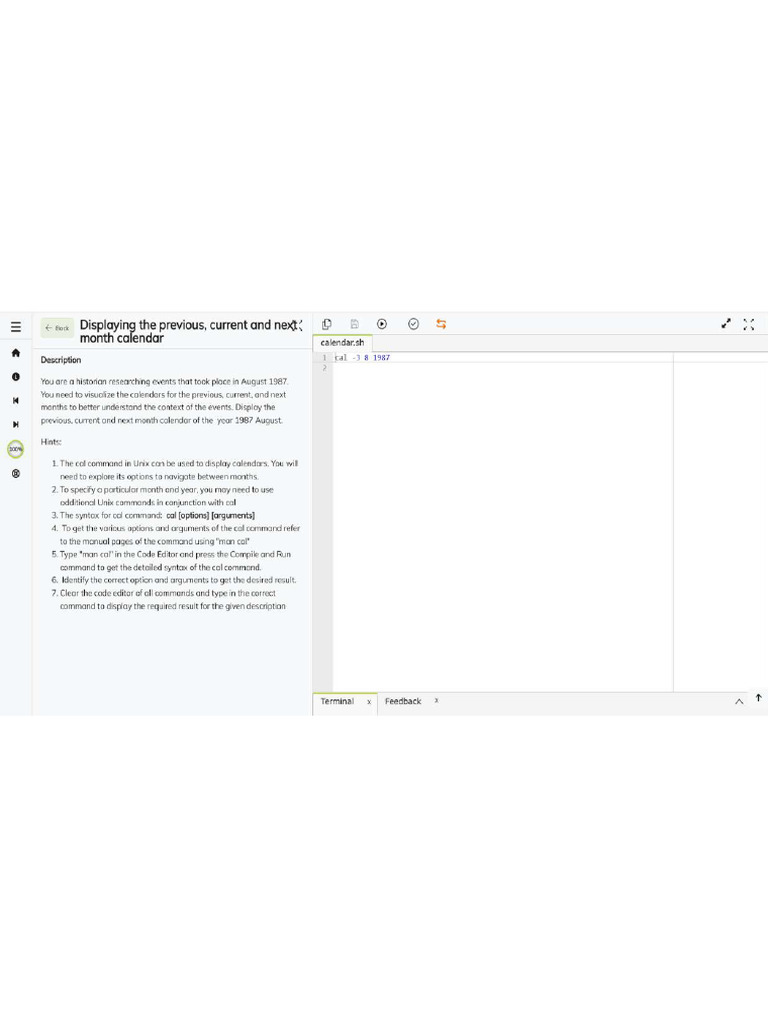Go back using the Back button

[57, 328]
